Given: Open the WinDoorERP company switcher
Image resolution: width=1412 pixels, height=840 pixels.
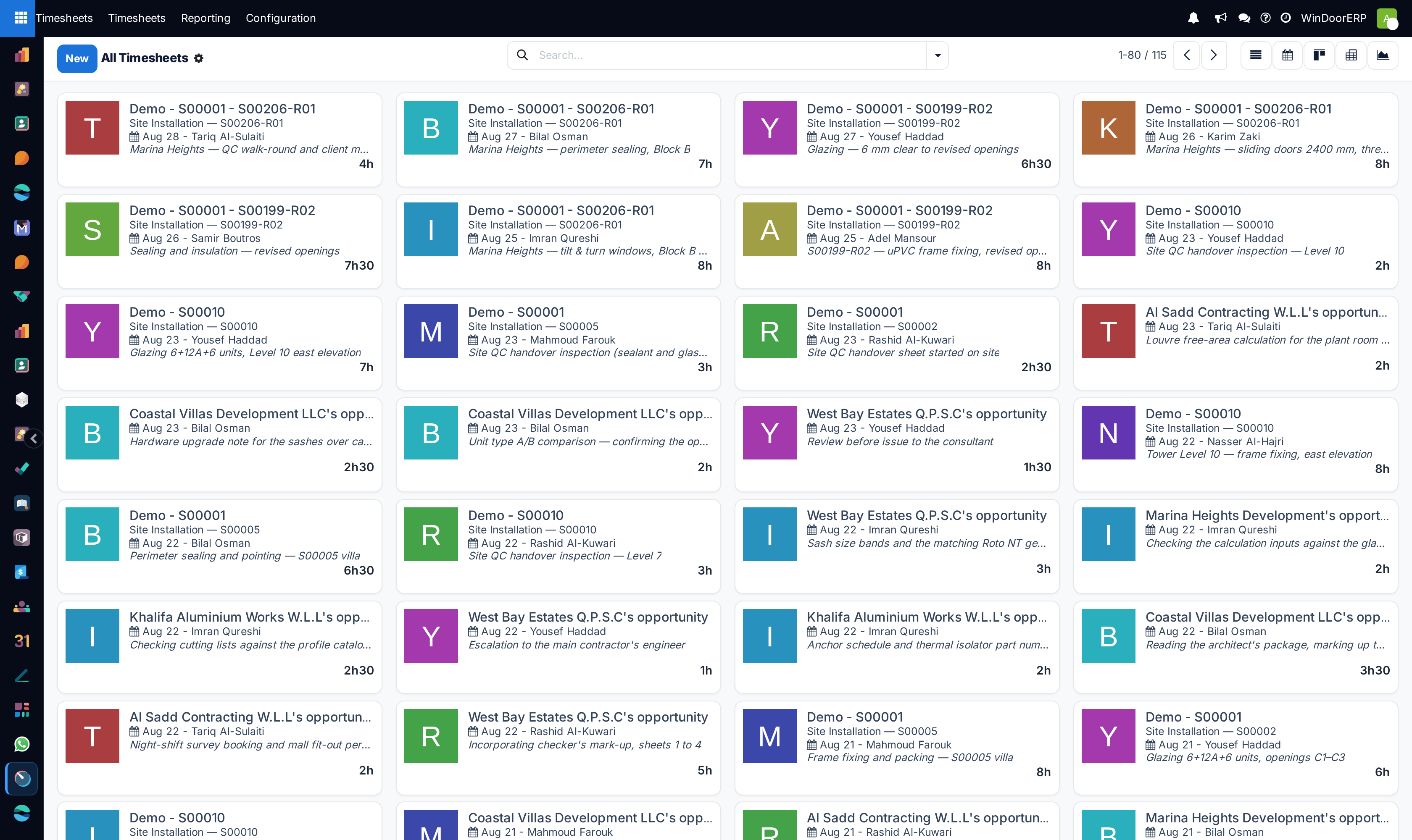Looking at the screenshot, I should point(1333,18).
